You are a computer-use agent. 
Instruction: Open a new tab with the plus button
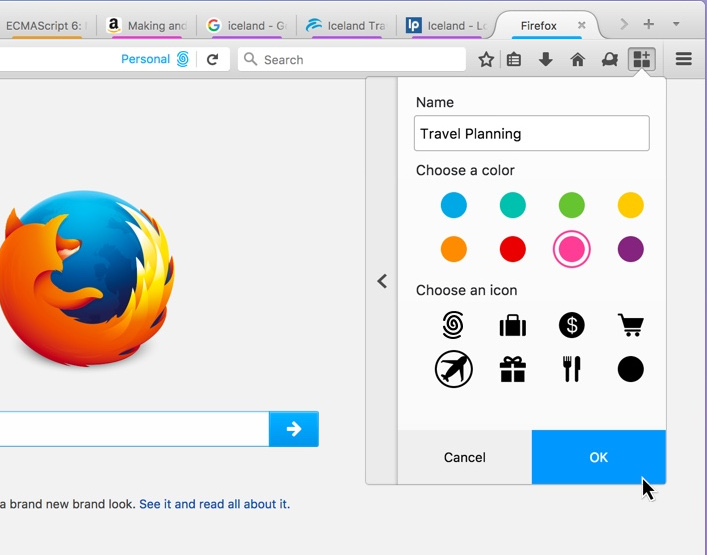tap(648, 24)
